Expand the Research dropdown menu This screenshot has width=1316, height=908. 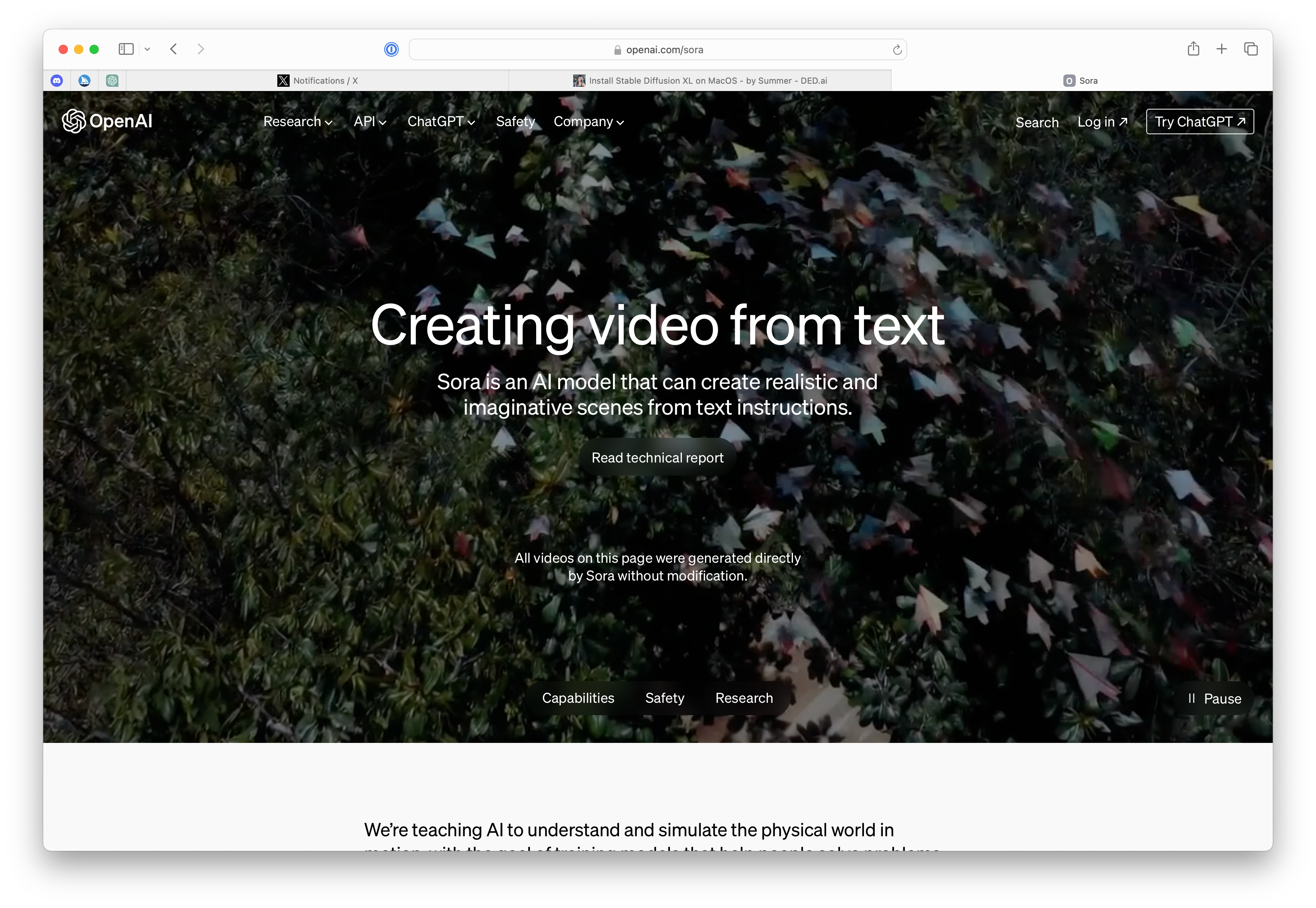click(x=297, y=122)
